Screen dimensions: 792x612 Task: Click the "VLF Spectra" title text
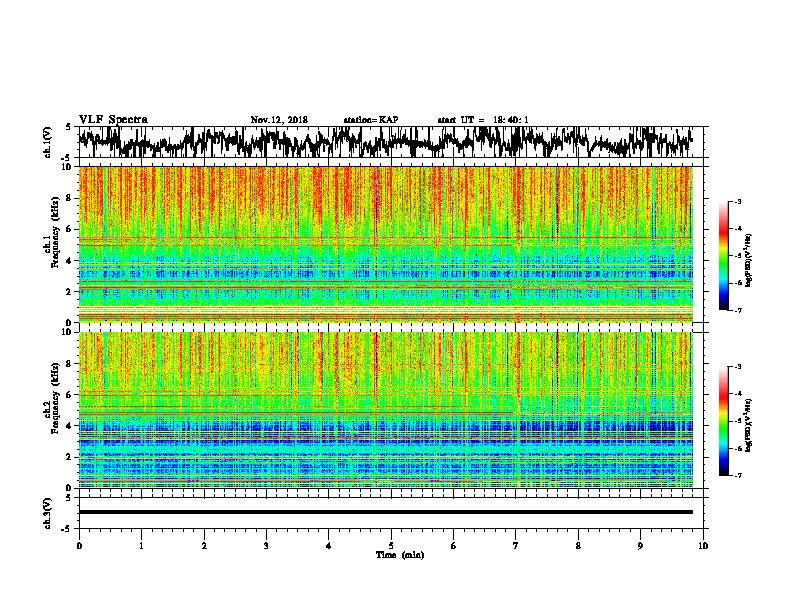[113, 120]
